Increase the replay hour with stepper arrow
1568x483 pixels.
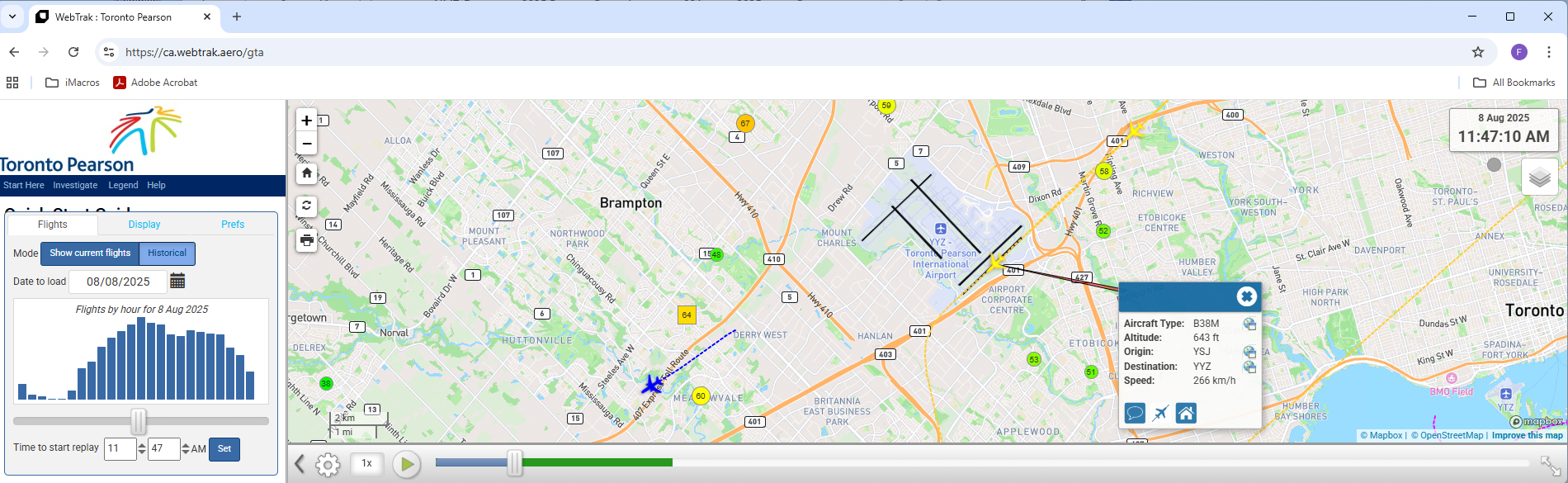tap(142, 445)
